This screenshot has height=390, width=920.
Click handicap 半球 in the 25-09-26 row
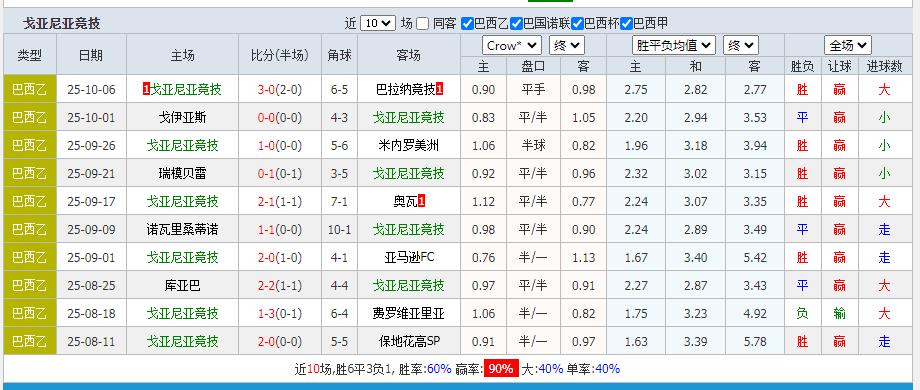pos(533,145)
